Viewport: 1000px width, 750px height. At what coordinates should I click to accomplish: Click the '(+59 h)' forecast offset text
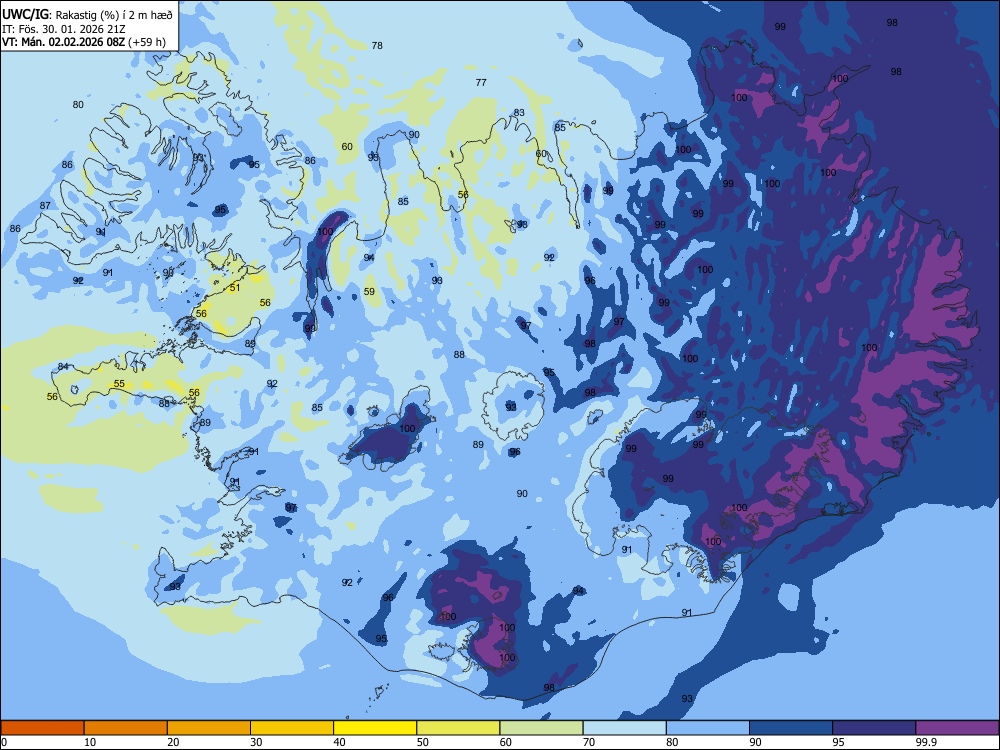(x=147, y=42)
